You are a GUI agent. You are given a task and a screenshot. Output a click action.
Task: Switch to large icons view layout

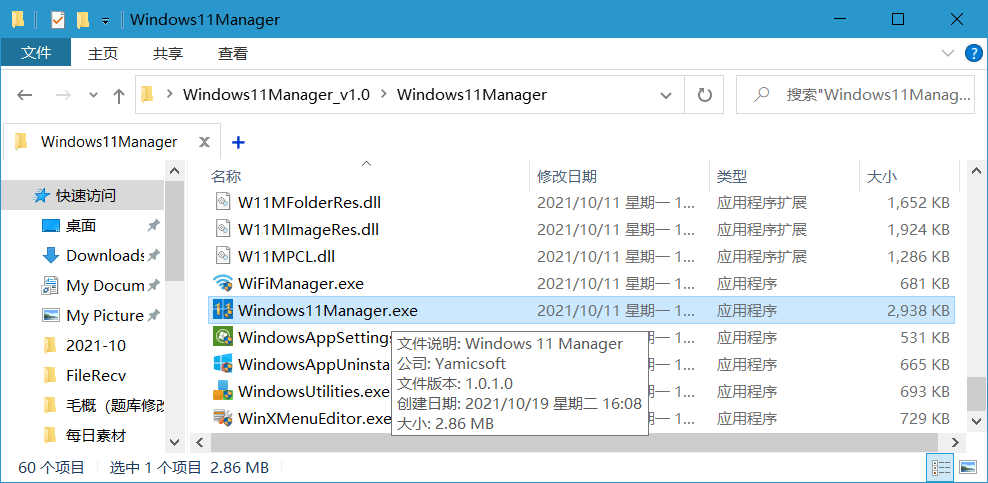coord(967,467)
